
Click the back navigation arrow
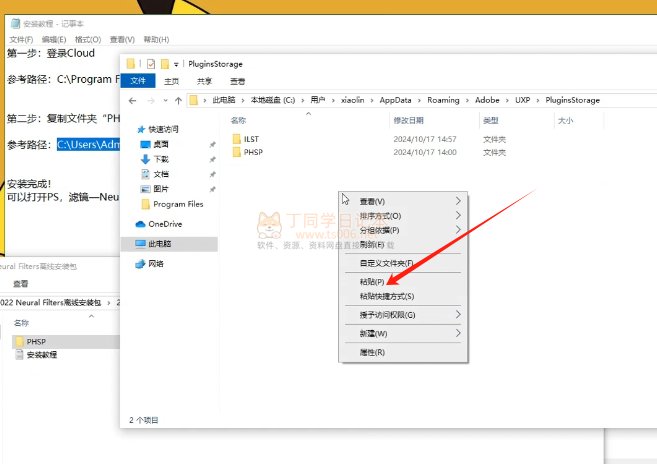133,101
